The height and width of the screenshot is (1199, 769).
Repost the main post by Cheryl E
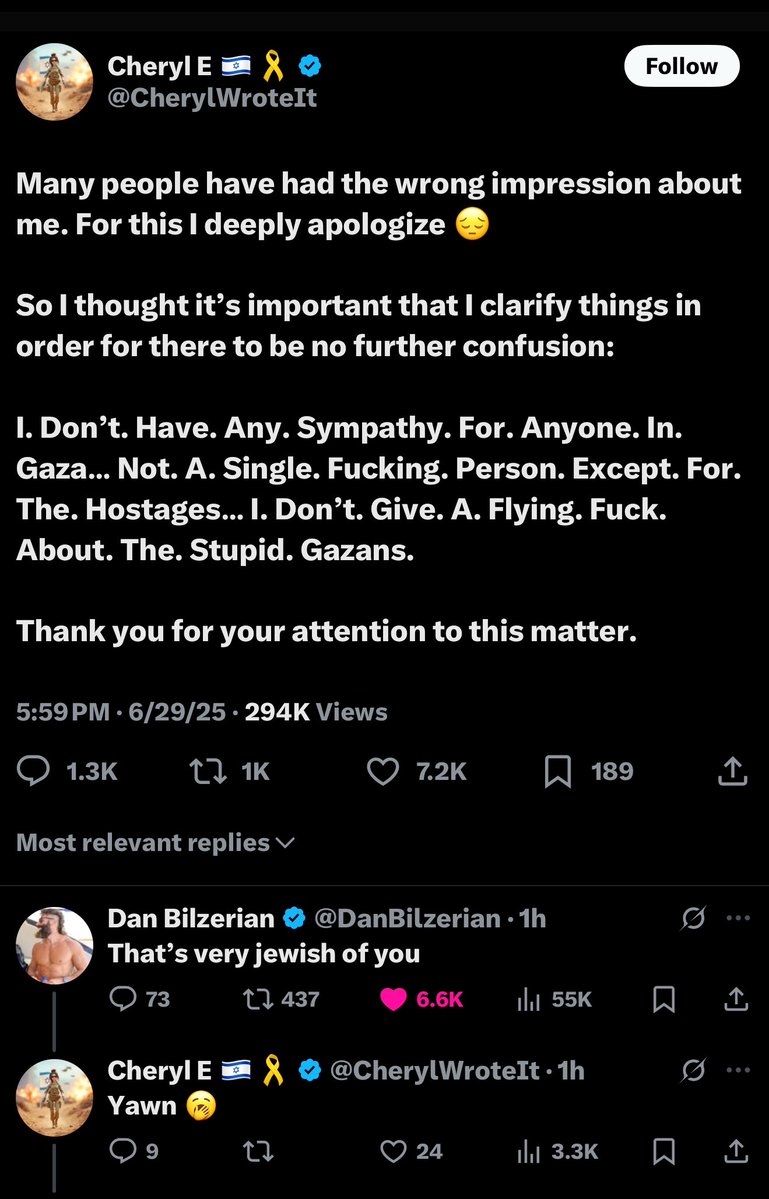[205, 771]
